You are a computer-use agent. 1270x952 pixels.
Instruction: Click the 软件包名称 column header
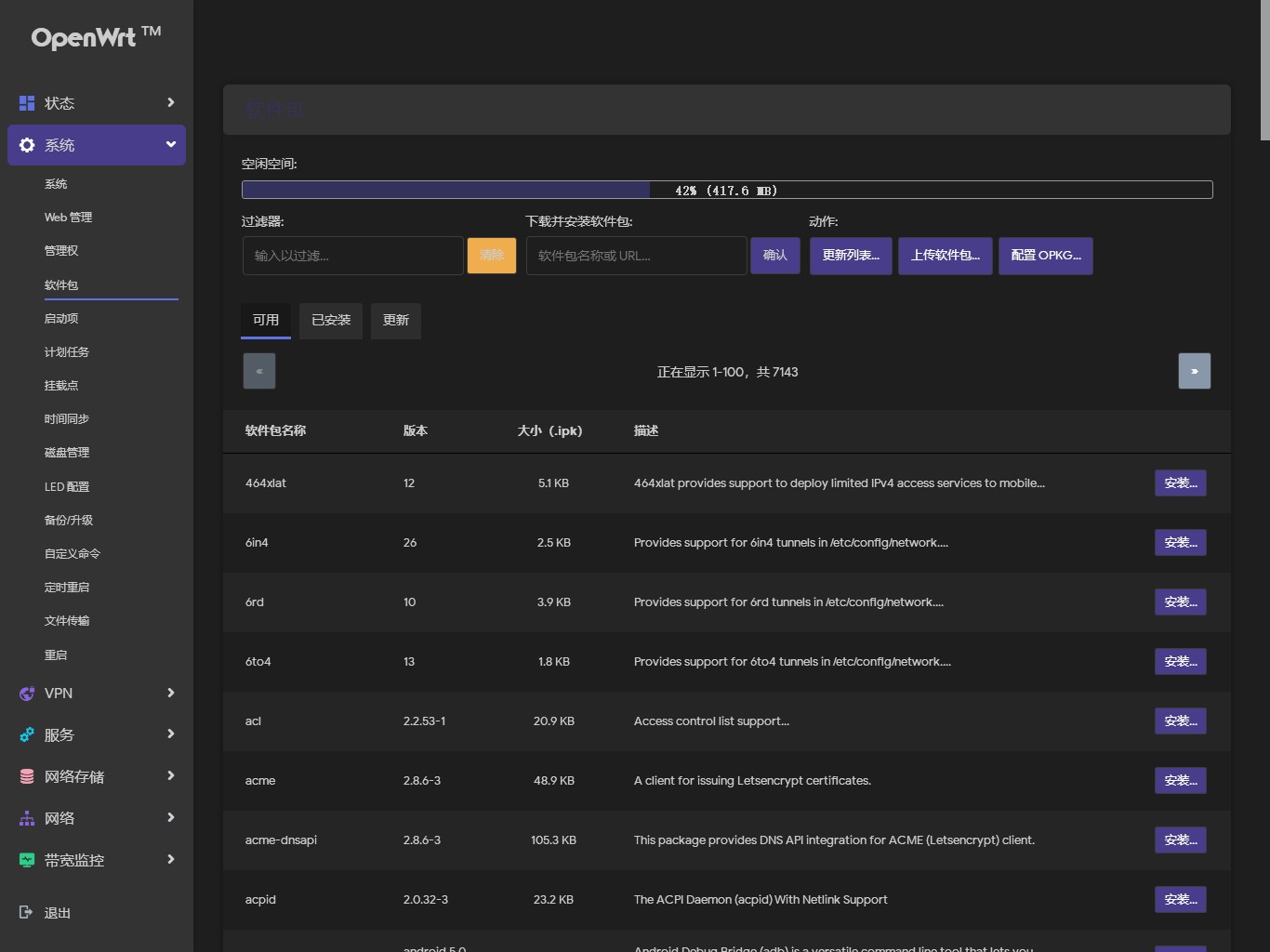(x=276, y=431)
